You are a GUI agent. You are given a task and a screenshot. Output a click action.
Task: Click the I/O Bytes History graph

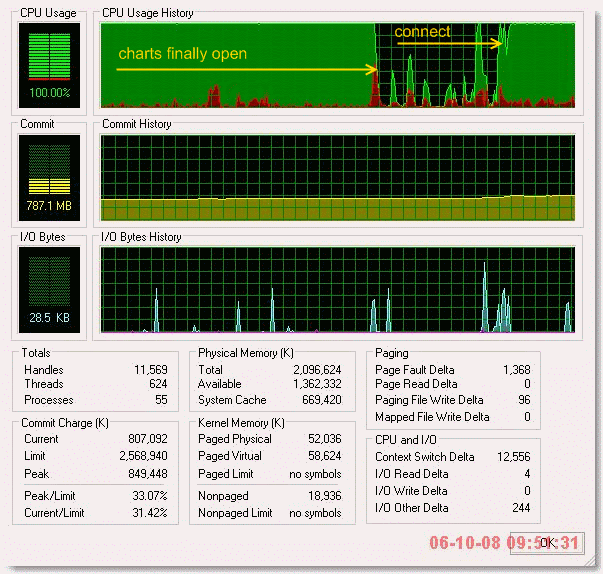[x=338, y=289]
